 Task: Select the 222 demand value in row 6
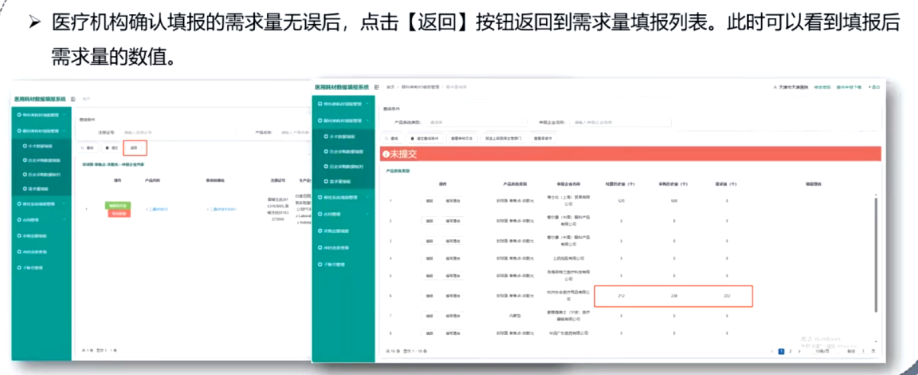coord(727,296)
